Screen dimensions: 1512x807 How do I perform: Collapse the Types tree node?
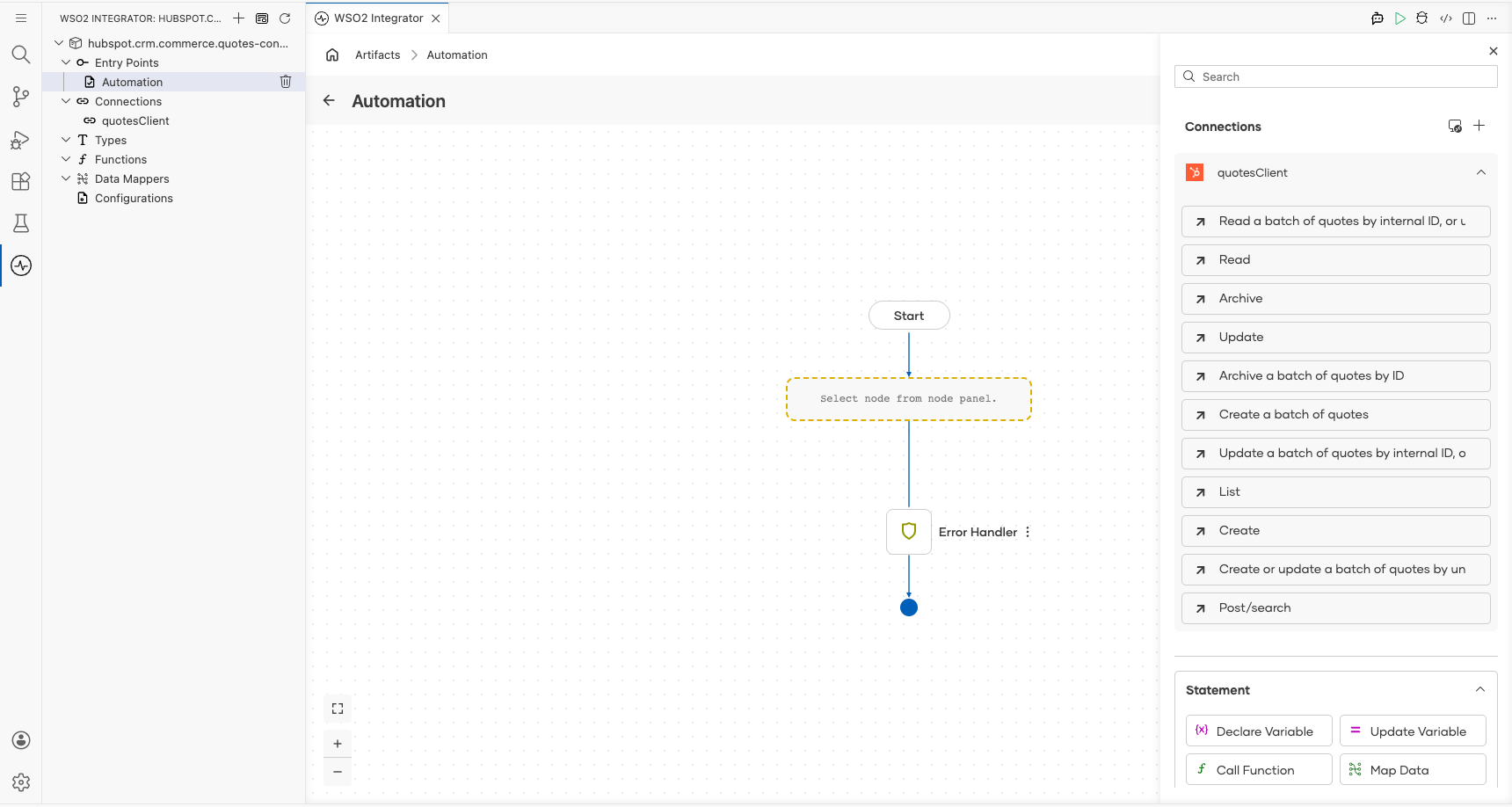(66, 140)
